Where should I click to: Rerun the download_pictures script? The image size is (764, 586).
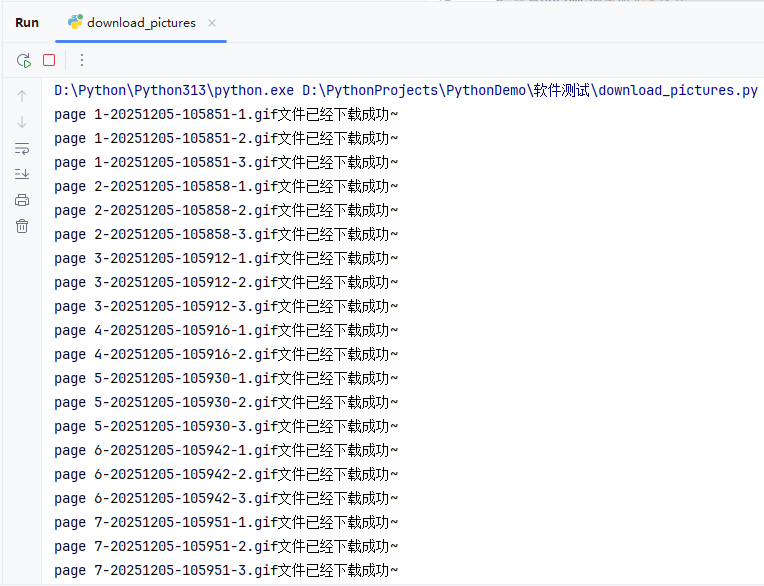(24, 60)
